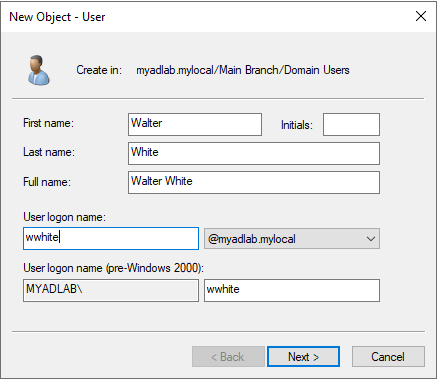Click the "Full name:" label

[x=47, y=182]
